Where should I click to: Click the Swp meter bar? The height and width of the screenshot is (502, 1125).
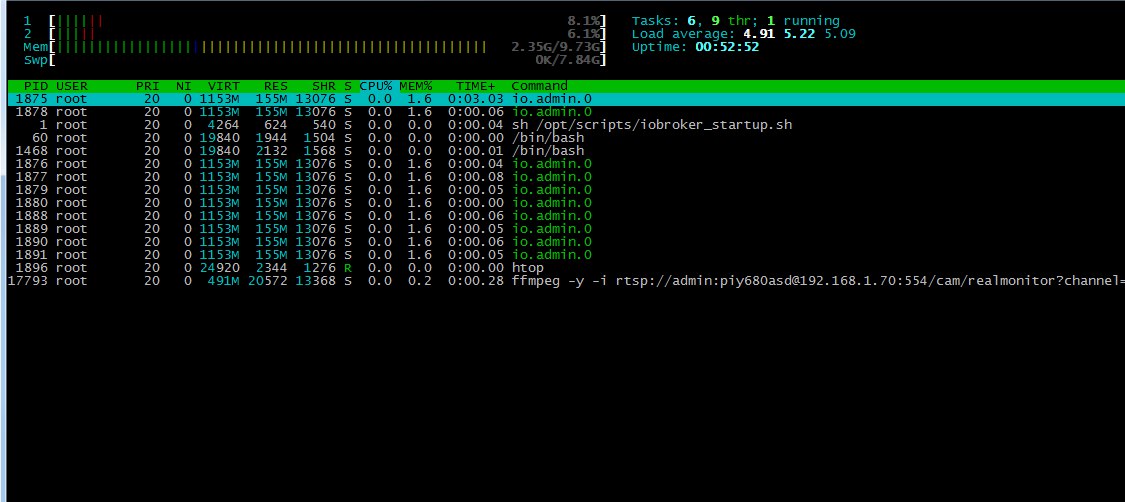pyautogui.click(x=327, y=60)
